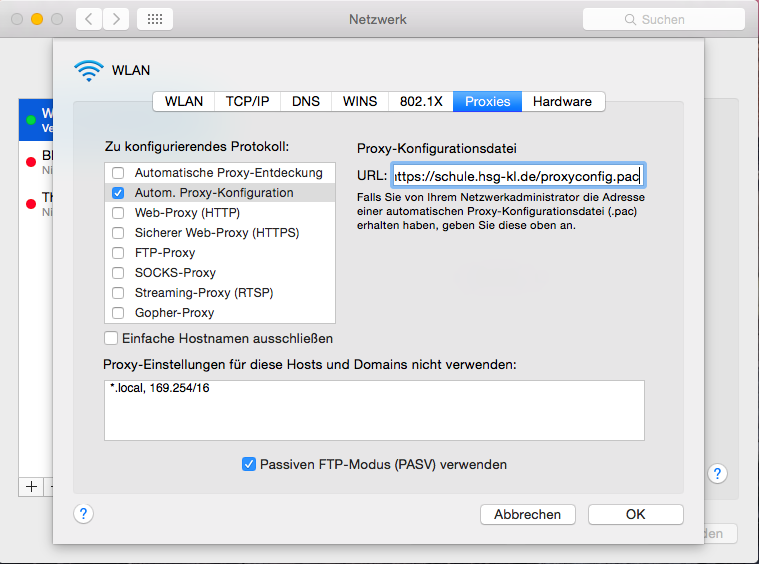Click the back navigation arrow

[x=90, y=19]
